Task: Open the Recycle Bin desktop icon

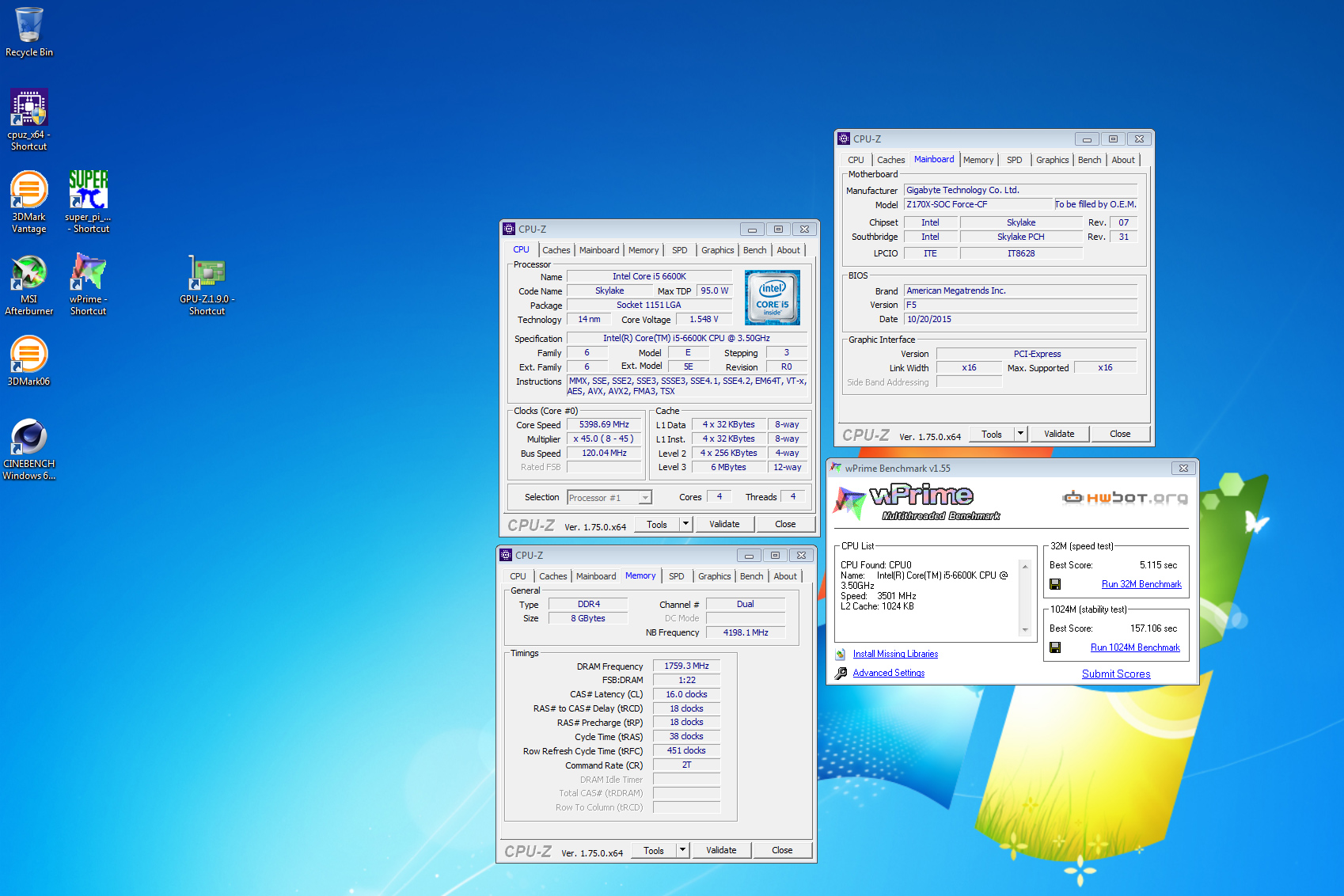Action: [29, 32]
